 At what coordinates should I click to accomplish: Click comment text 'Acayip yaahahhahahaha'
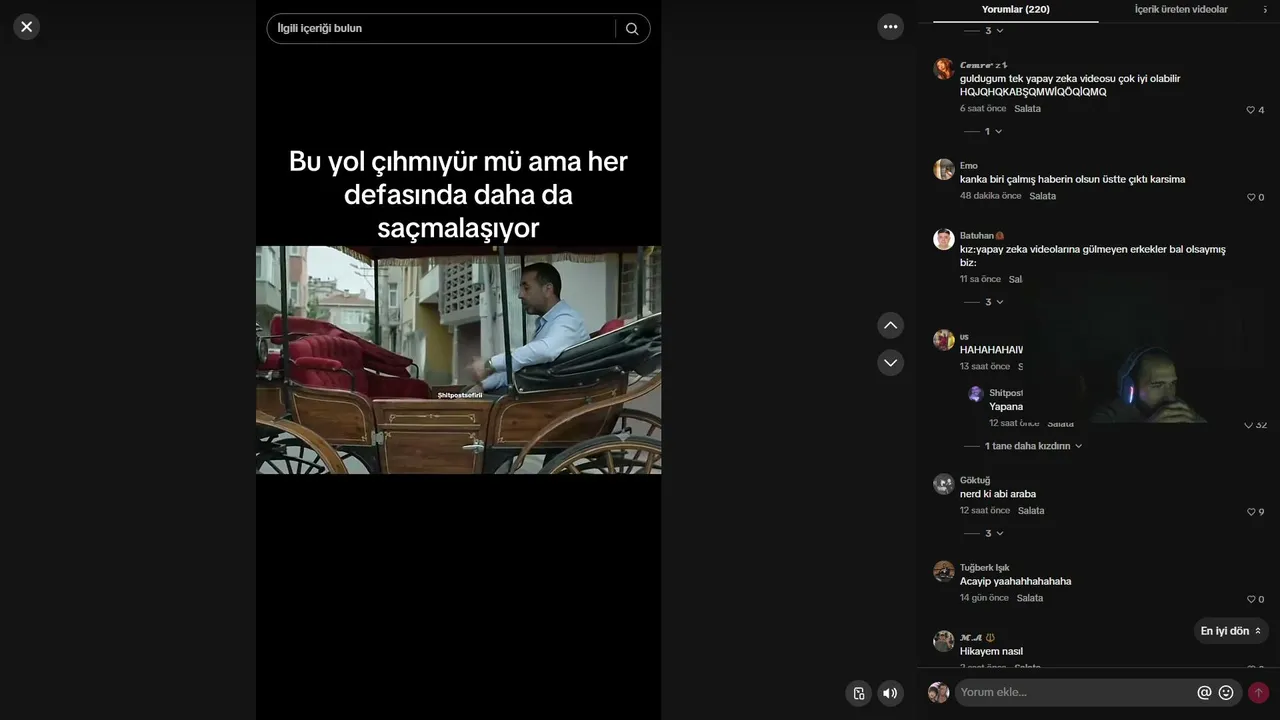[1015, 581]
